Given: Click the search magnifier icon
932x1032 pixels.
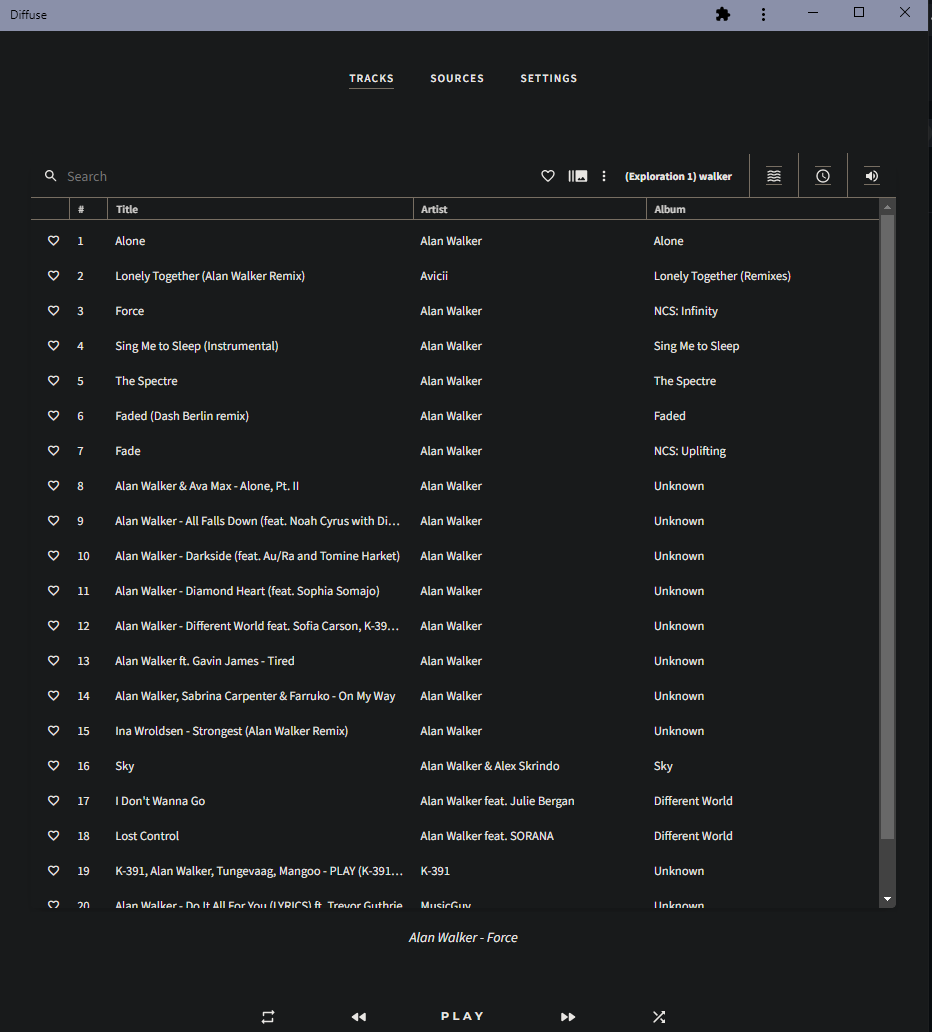Looking at the screenshot, I should 51,176.
